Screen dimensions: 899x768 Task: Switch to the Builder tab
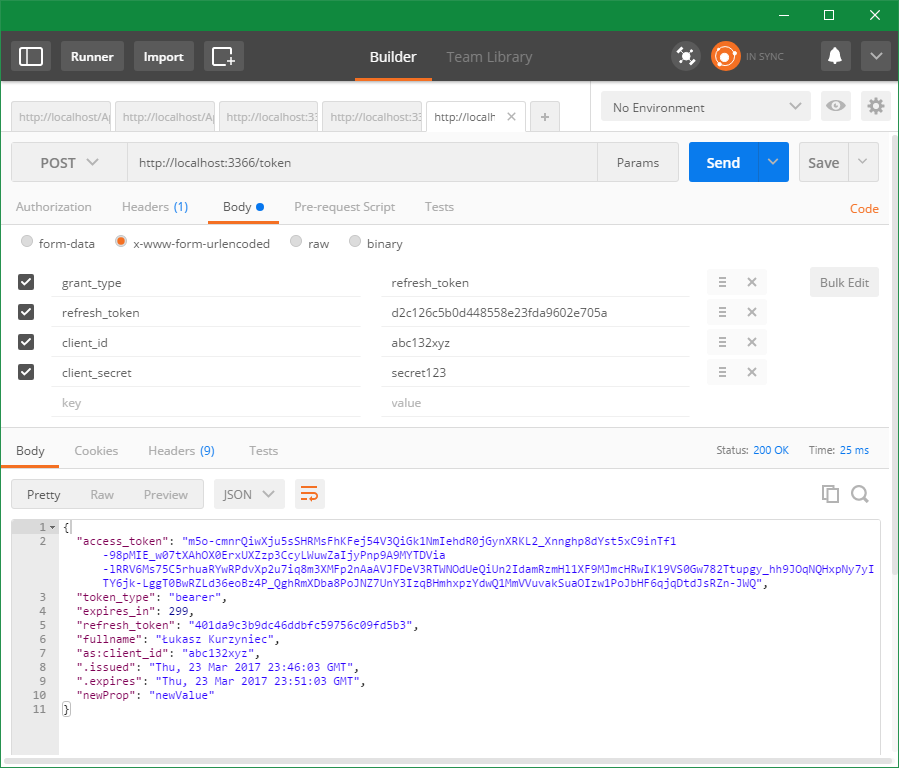[393, 57]
